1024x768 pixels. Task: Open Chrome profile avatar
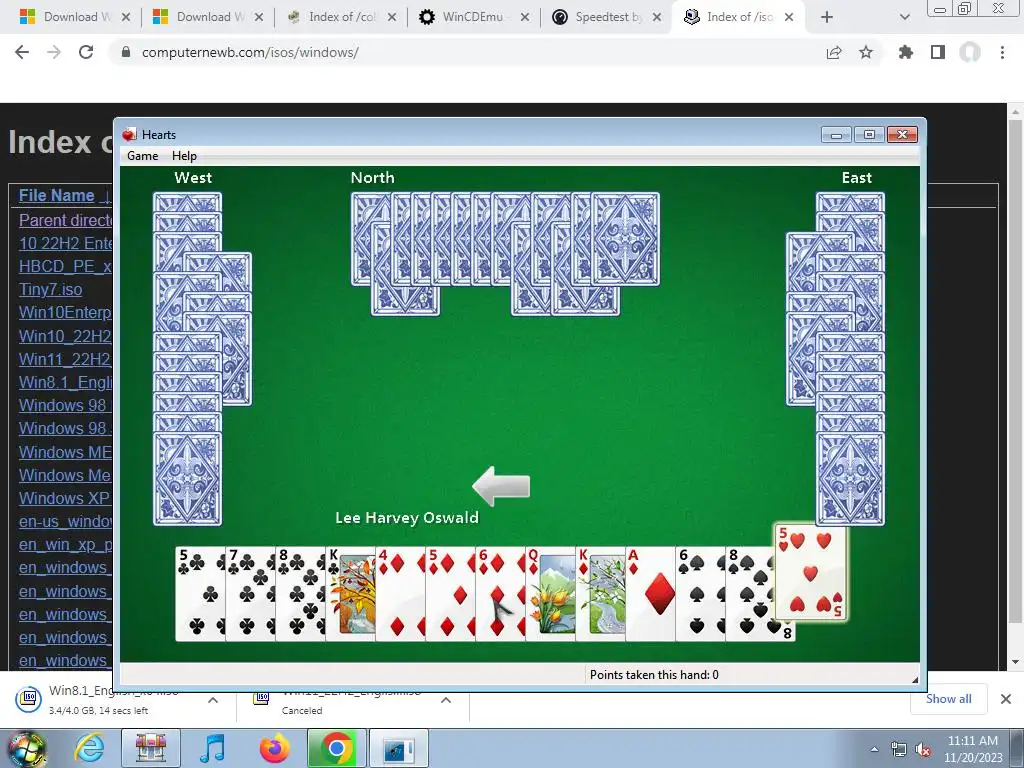(970, 52)
